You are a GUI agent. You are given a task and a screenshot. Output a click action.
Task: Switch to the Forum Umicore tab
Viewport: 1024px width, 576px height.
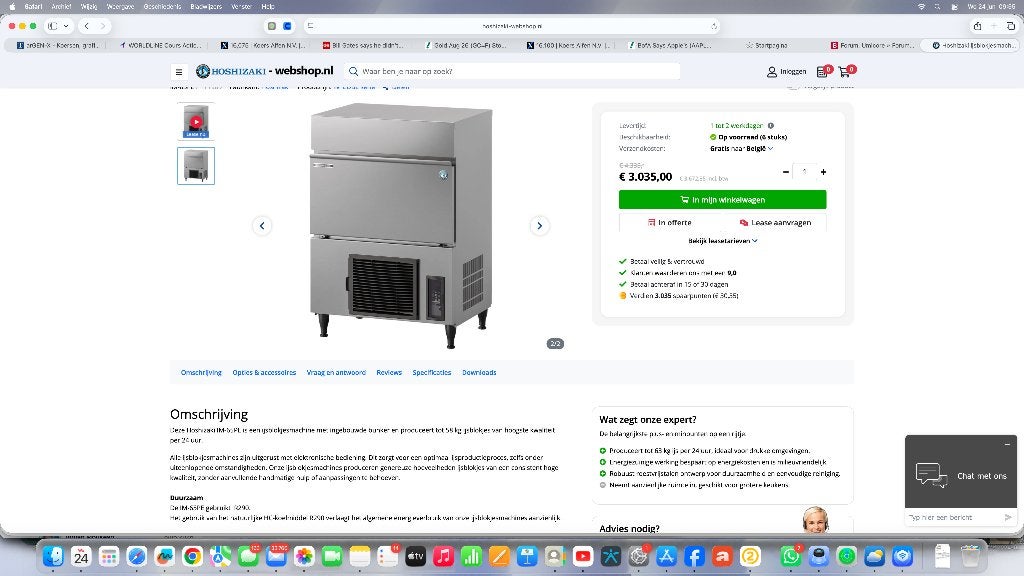coord(872,46)
